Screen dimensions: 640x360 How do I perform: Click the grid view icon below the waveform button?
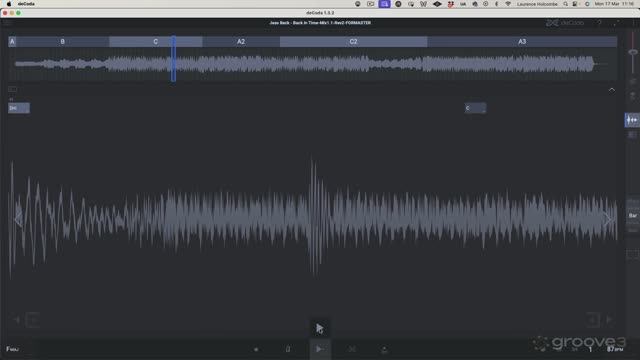click(632, 135)
